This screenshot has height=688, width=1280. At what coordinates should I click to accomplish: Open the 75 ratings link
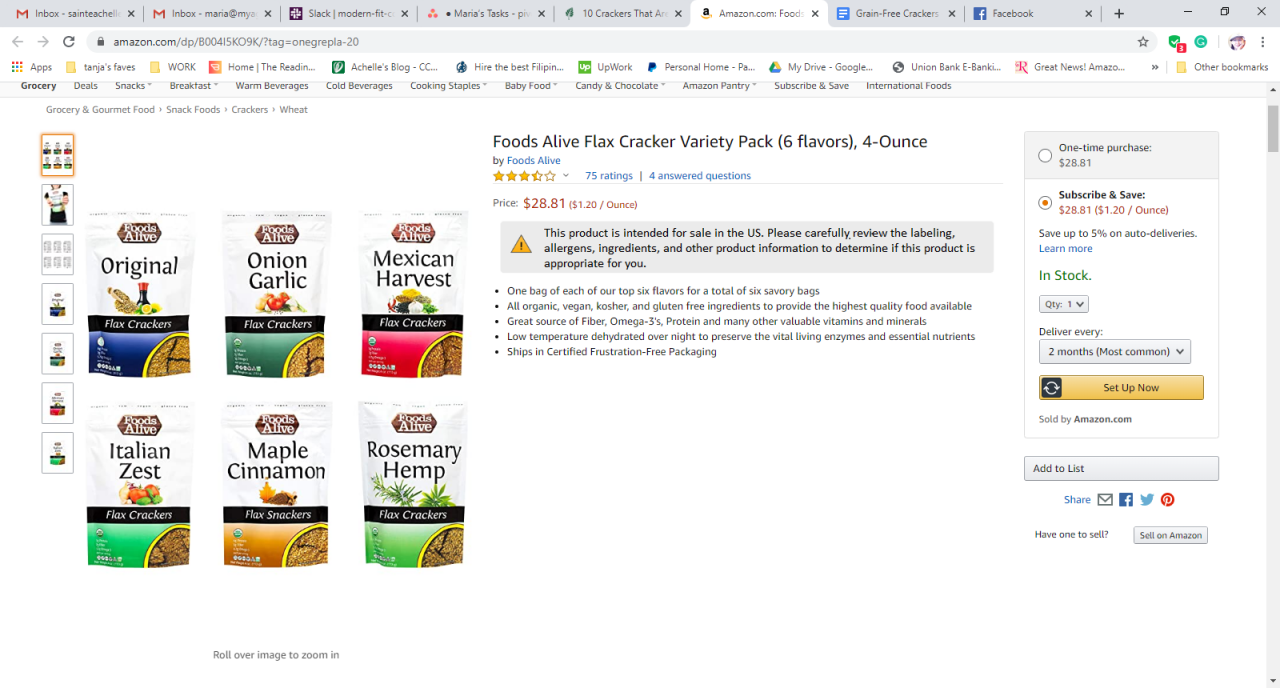(x=609, y=176)
